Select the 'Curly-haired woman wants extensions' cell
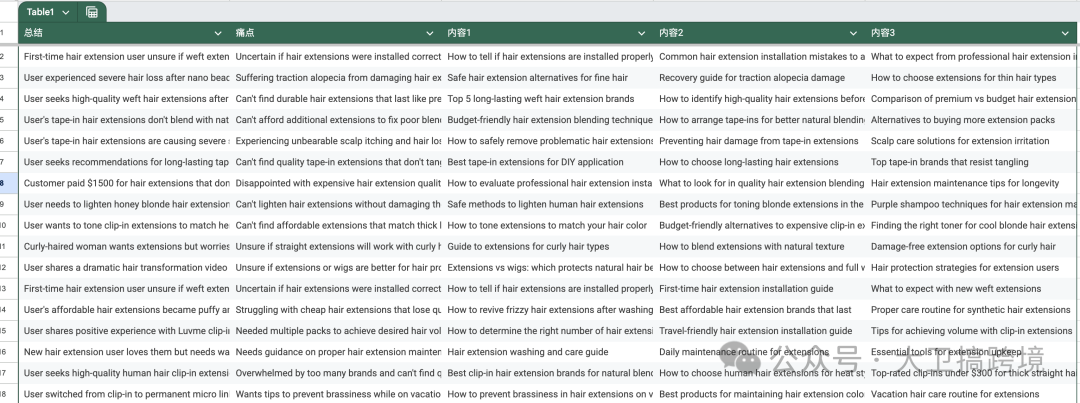Image resolution: width=1080 pixels, height=403 pixels. [x=125, y=246]
